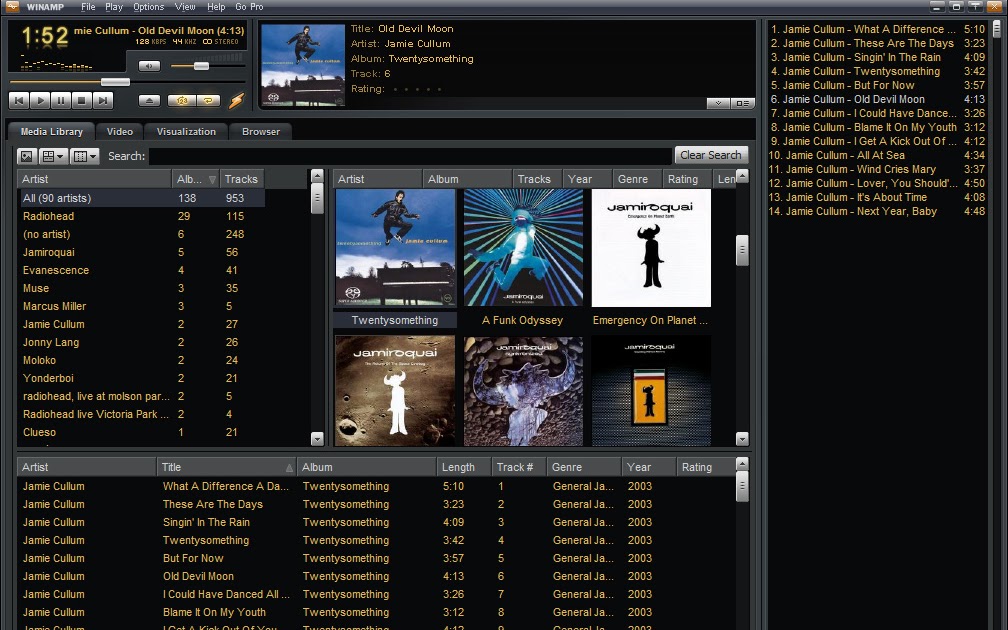Sort the track list by Length
Image resolution: width=1008 pixels, height=630 pixels.
click(x=464, y=467)
